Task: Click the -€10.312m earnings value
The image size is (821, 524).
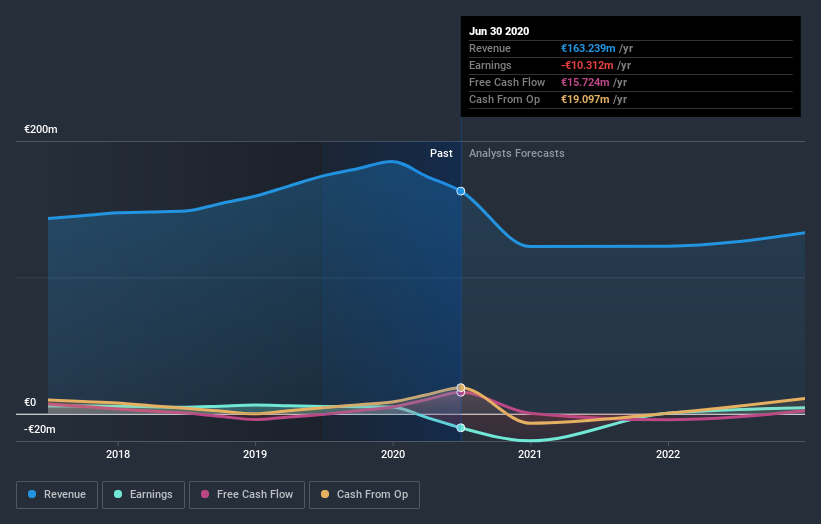Action: (x=587, y=65)
